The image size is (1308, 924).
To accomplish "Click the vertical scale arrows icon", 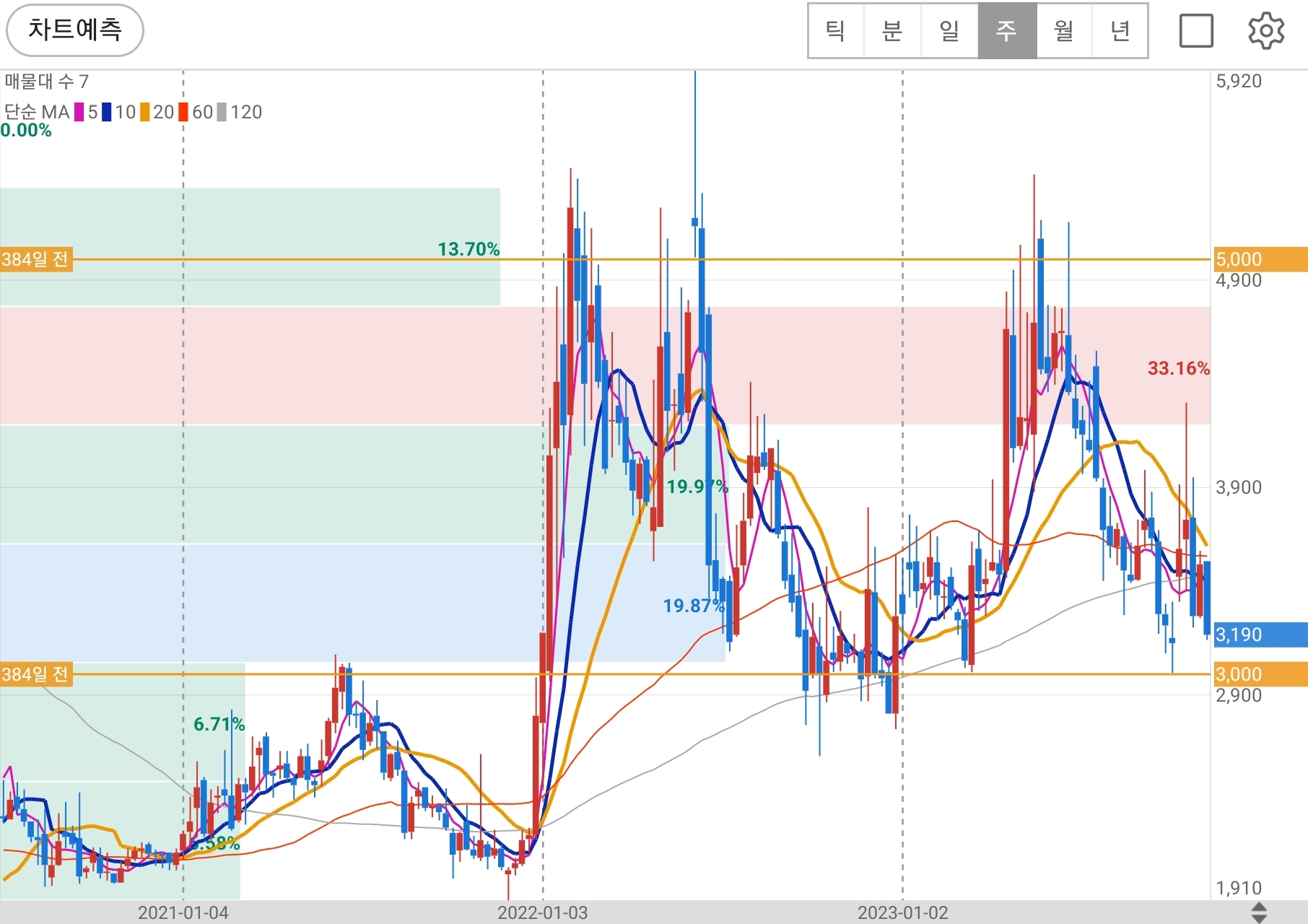I will point(1258,912).
